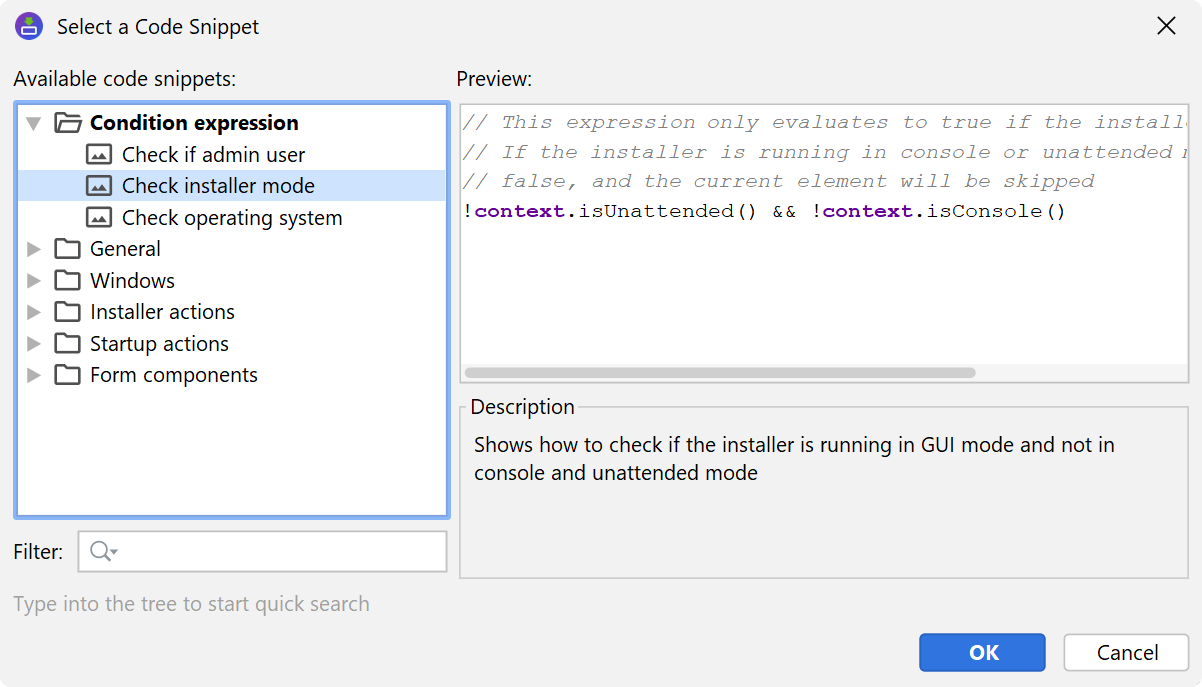Click the General folder icon
The image size is (1202, 687).
[x=67, y=249]
